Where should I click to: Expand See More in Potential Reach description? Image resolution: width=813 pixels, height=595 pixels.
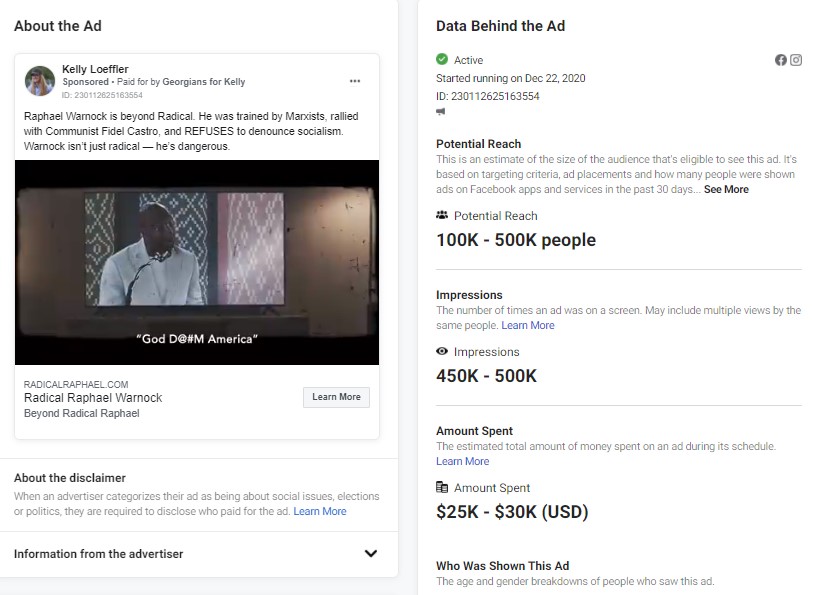pos(726,190)
